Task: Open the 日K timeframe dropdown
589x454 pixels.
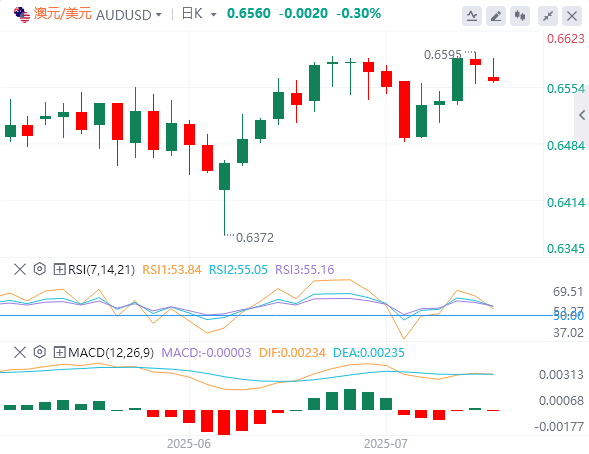Action: click(213, 15)
